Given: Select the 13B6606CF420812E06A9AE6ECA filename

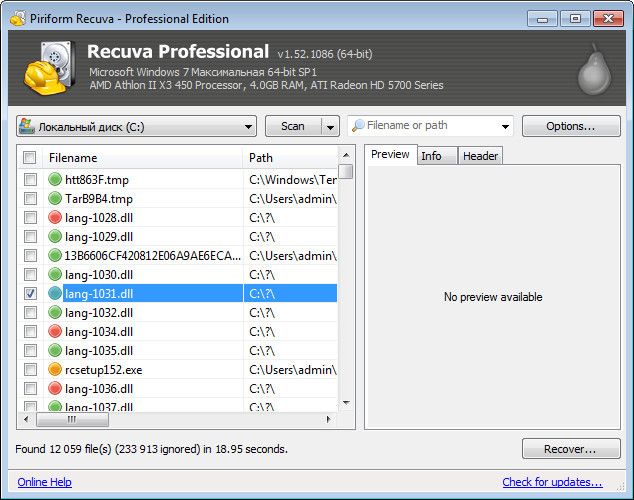Looking at the screenshot, I should [153, 256].
